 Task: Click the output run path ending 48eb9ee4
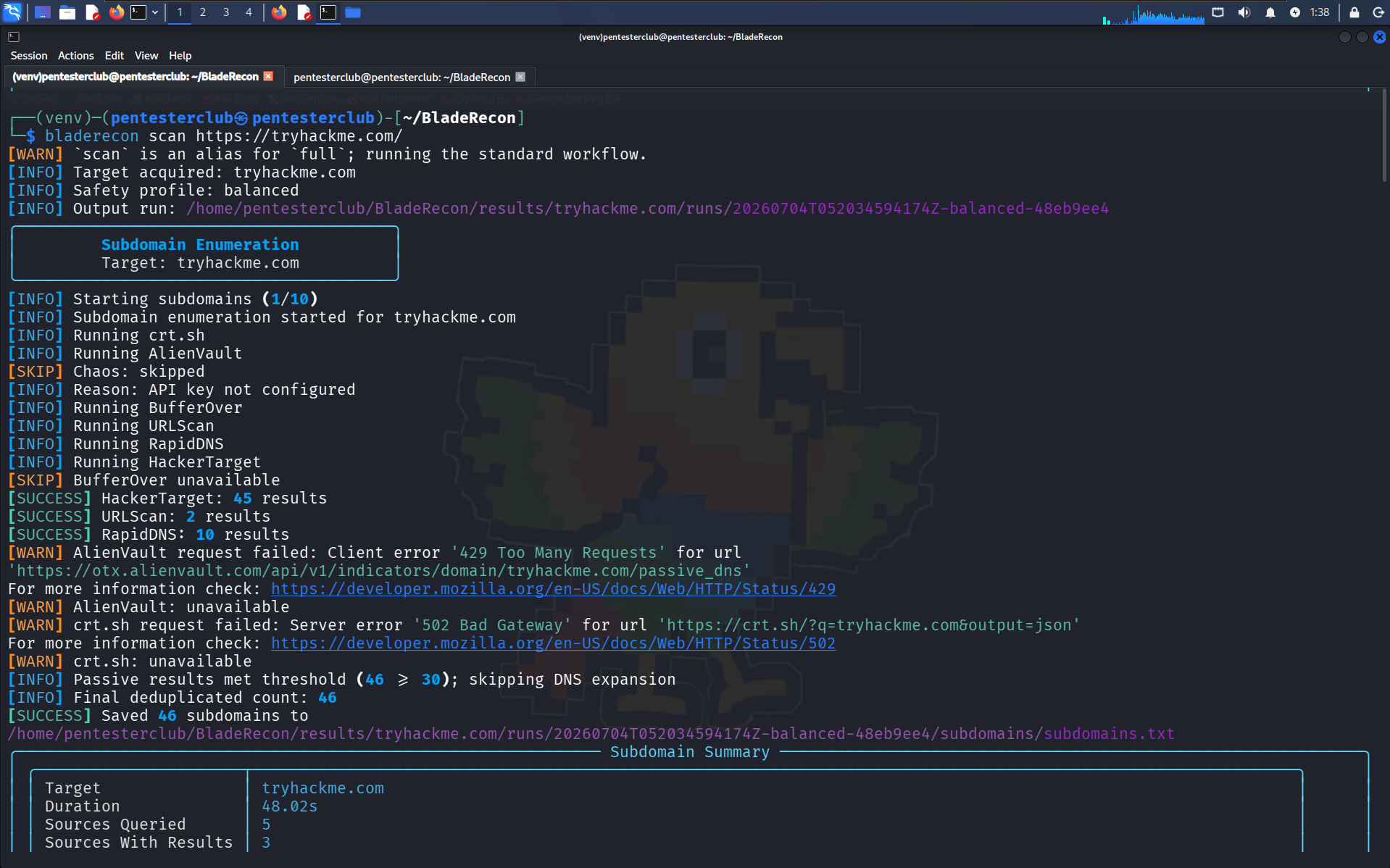[x=648, y=209]
